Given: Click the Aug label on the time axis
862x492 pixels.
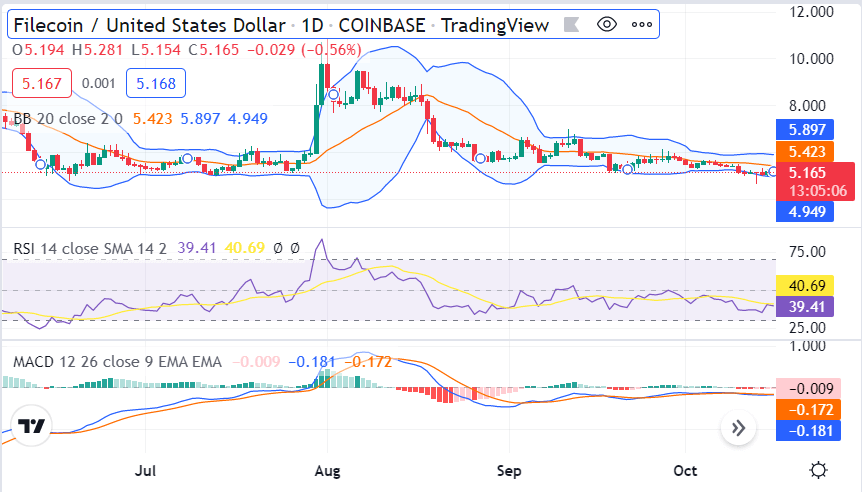Looking at the screenshot, I should click(x=328, y=471).
